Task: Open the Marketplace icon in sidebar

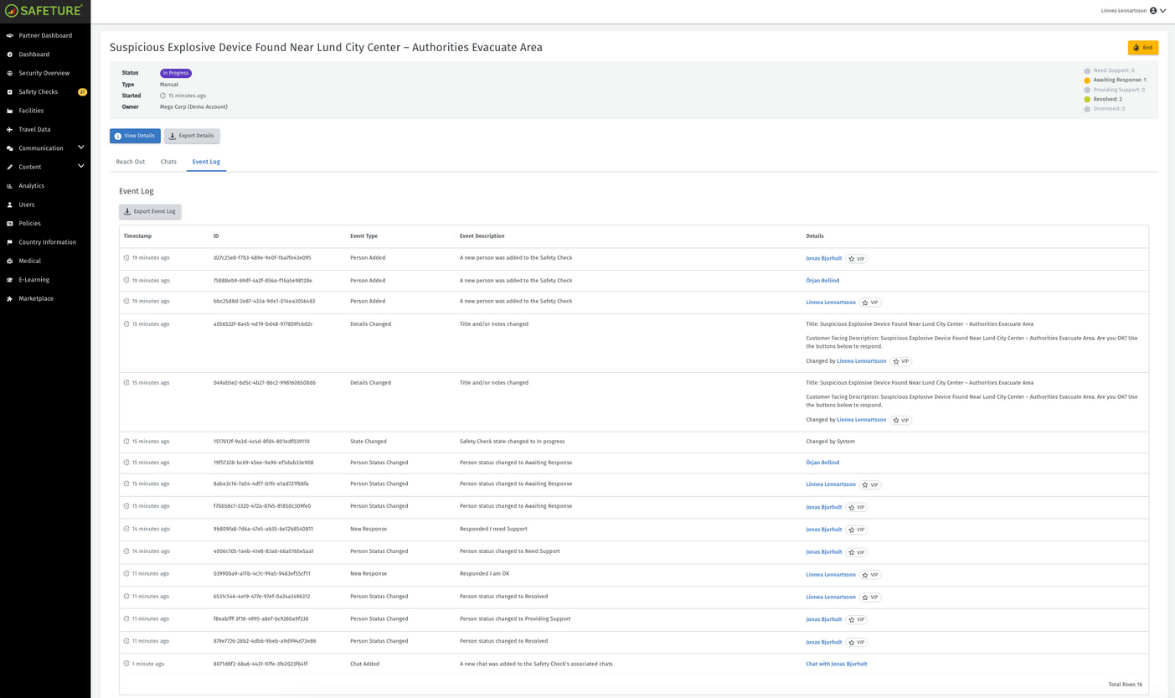Action: coord(10,299)
